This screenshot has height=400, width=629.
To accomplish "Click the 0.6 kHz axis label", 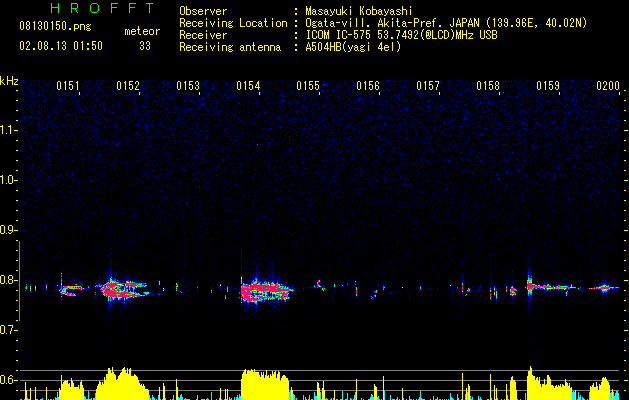I will click(9, 380).
